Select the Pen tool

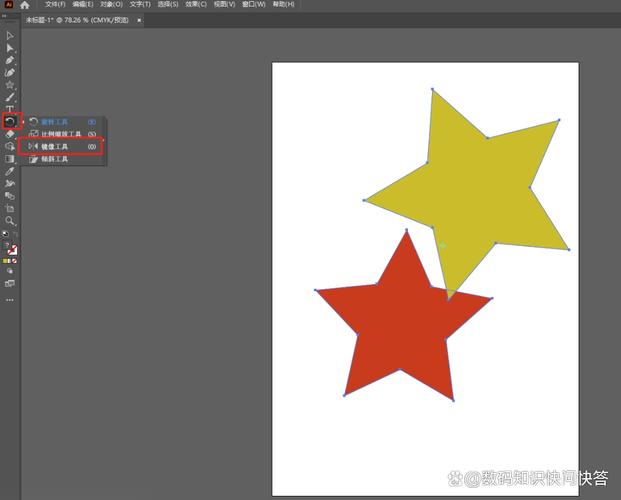pos(10,60)
